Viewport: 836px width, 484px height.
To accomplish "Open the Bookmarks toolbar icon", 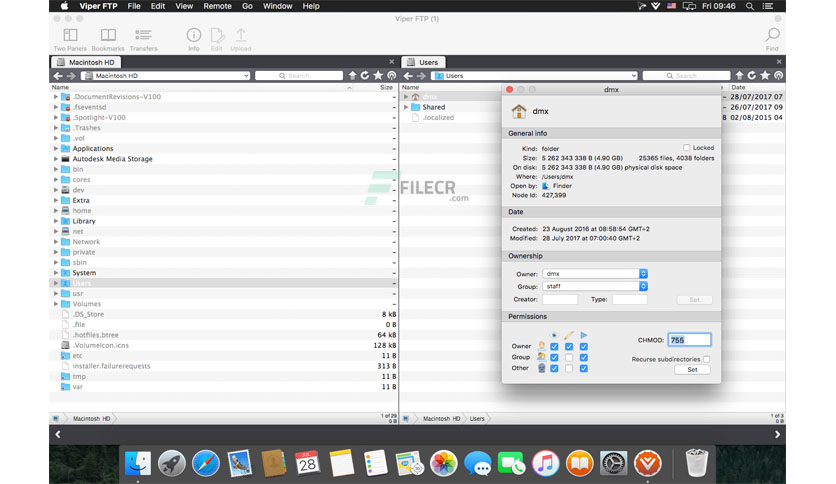I will pos(108,35).
